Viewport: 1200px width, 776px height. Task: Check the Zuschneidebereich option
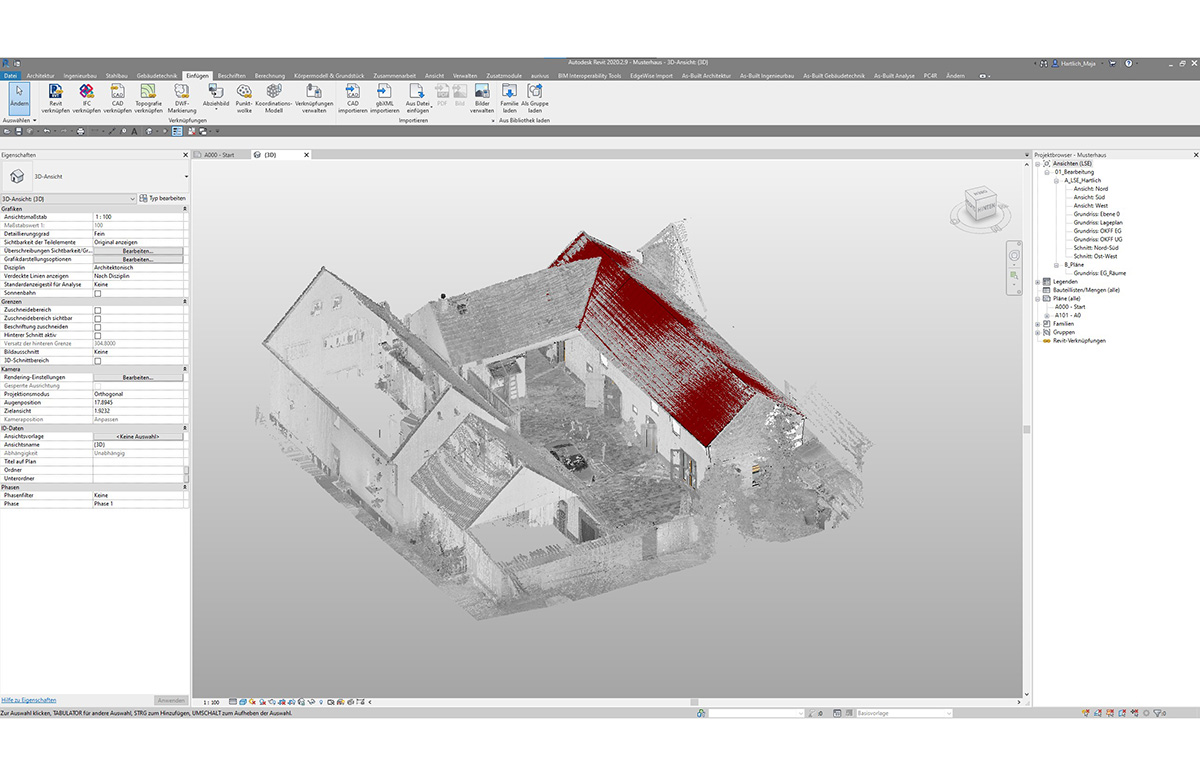click(98, 310)
